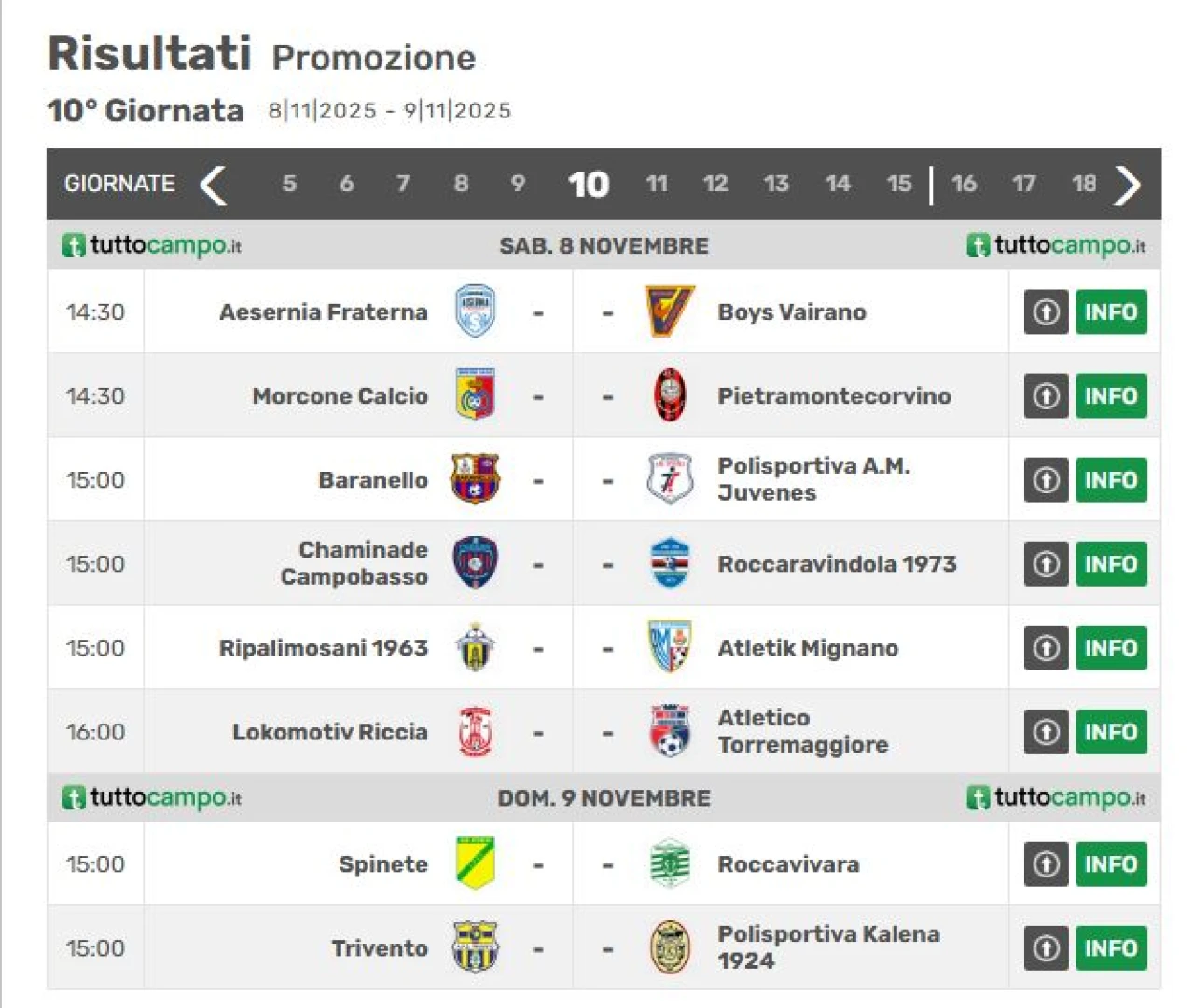The image size is (1194, 1008).
Task: Open INFO for Spinete vs Roccavivara
Action: click(x=1110, y=863)
